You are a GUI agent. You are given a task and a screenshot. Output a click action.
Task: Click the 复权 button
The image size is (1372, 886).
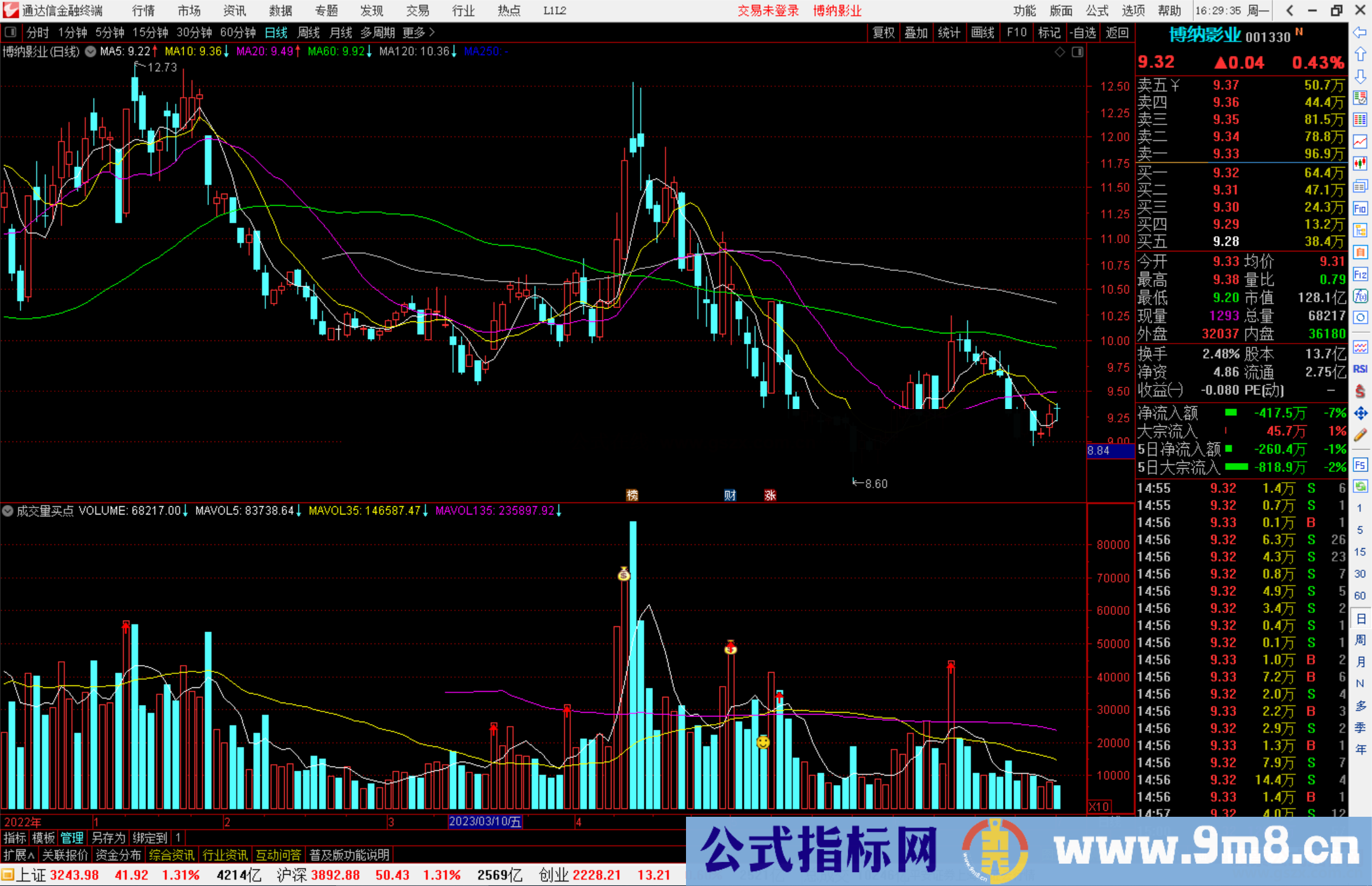[883, 32]
